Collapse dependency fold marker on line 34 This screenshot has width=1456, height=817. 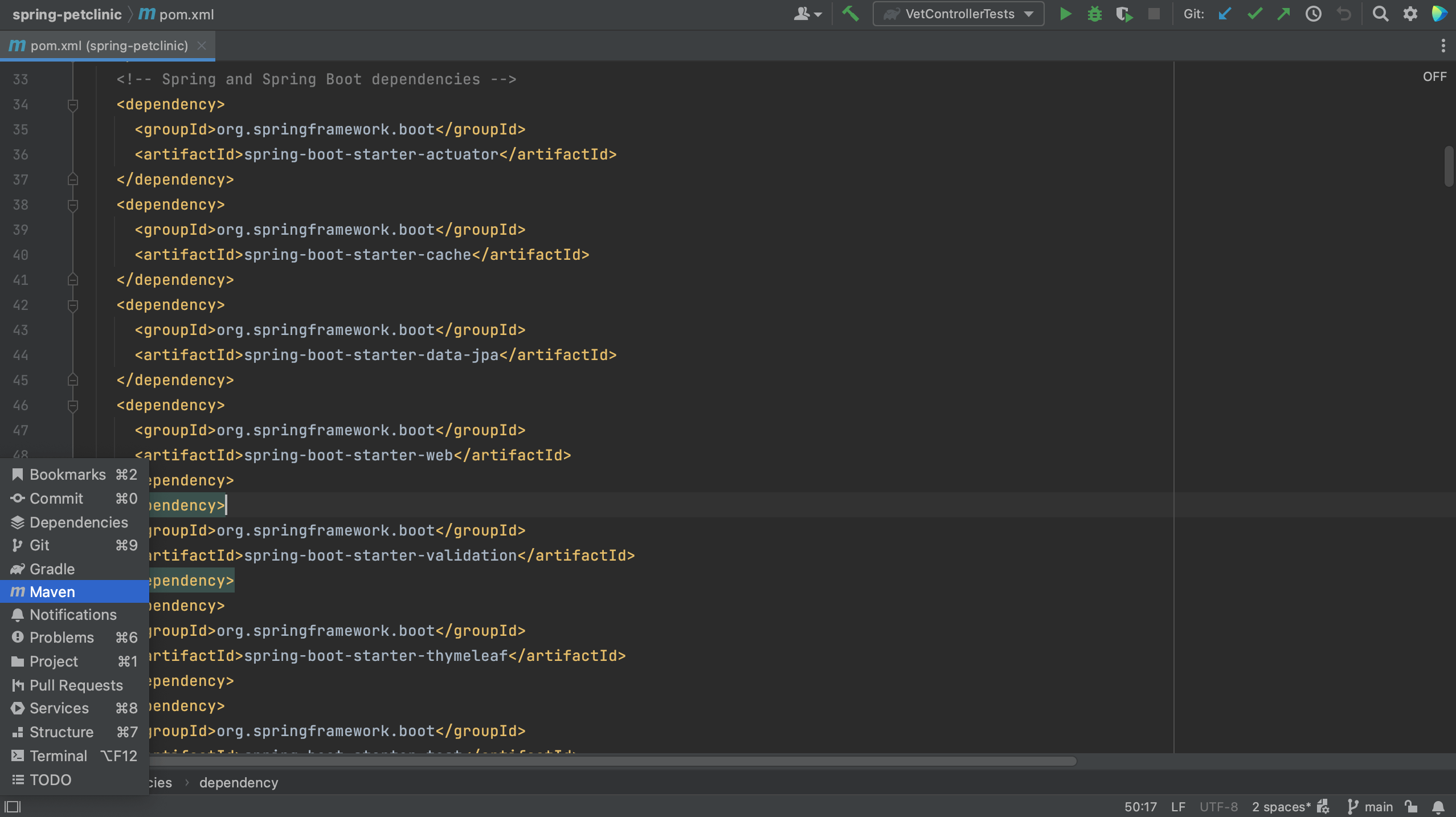[73, 105]
